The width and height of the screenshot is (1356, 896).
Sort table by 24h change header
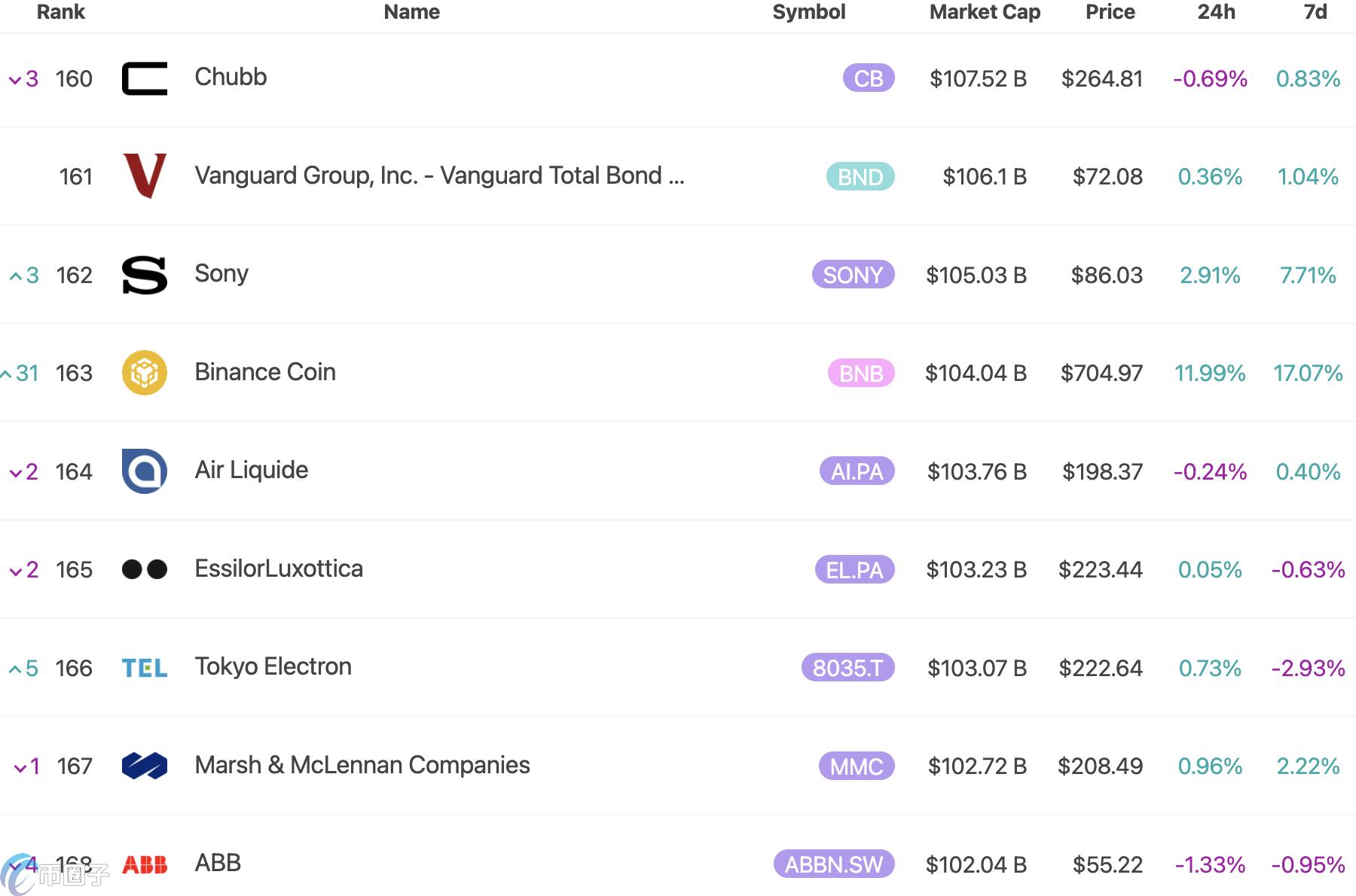(1216, 12)
